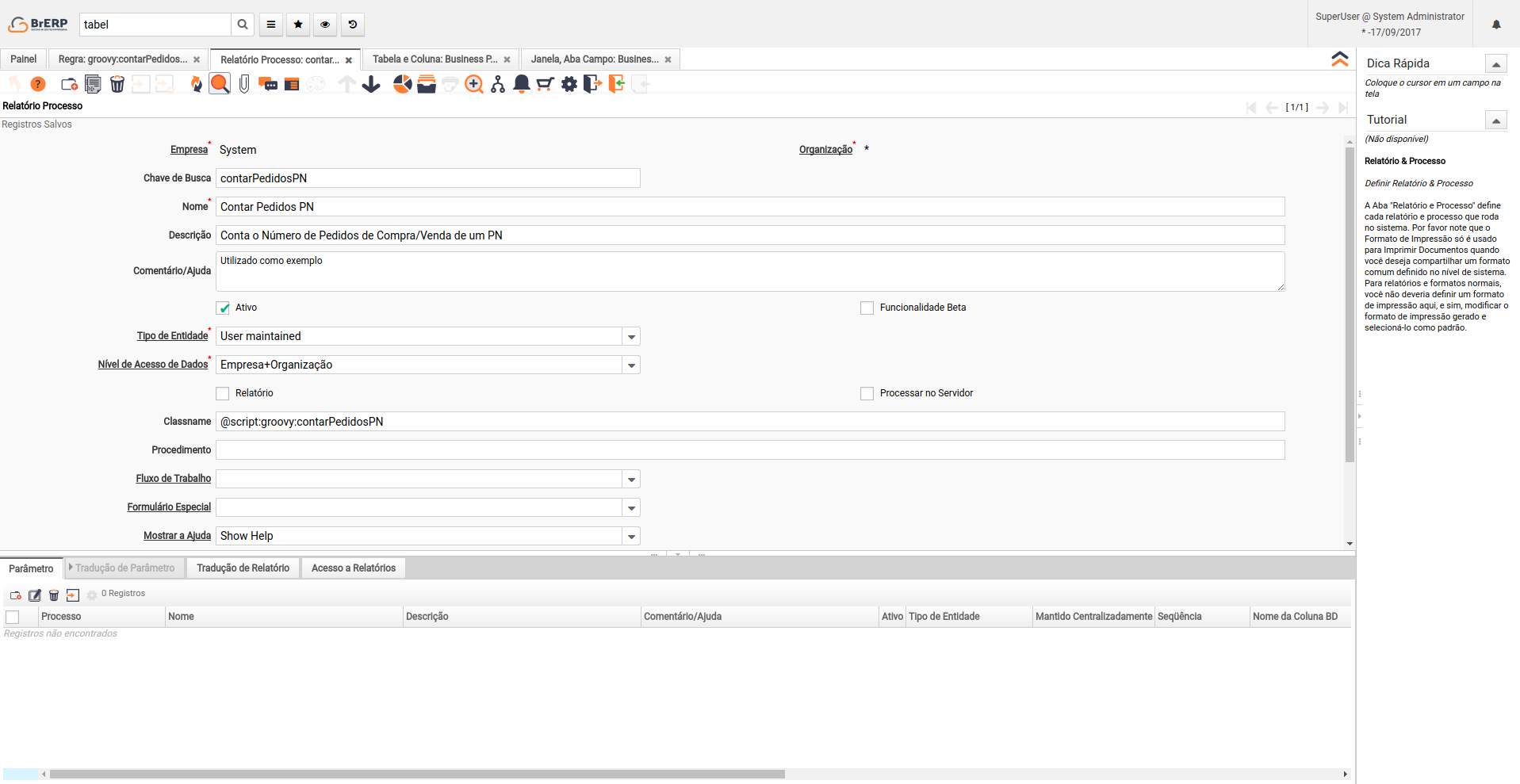1520x784 pixels.
Task: Expand the Tipo de Entidade dropdown
Action: click(631, 336)
